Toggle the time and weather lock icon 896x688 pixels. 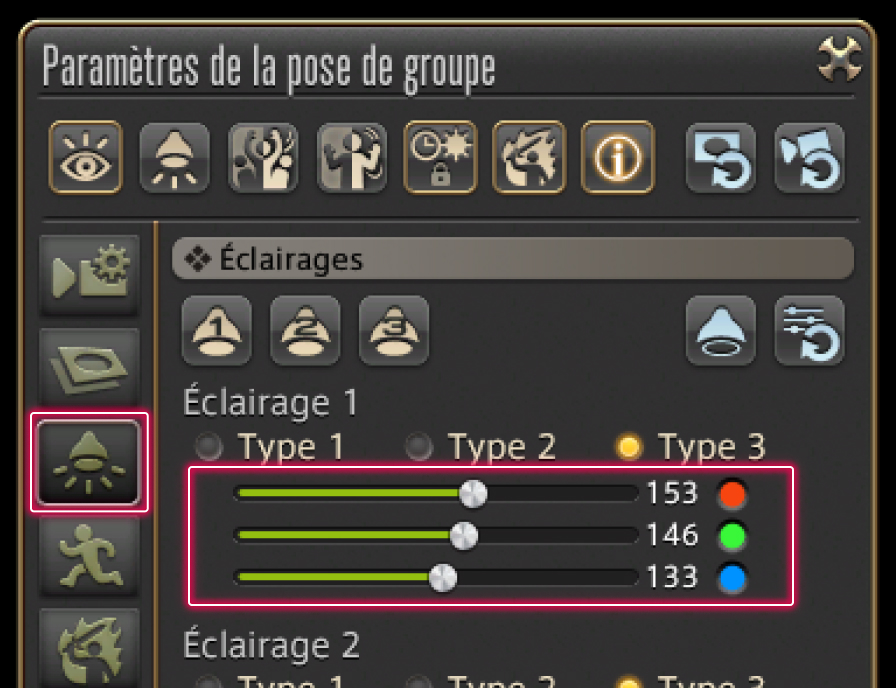(x=440, y=157)
